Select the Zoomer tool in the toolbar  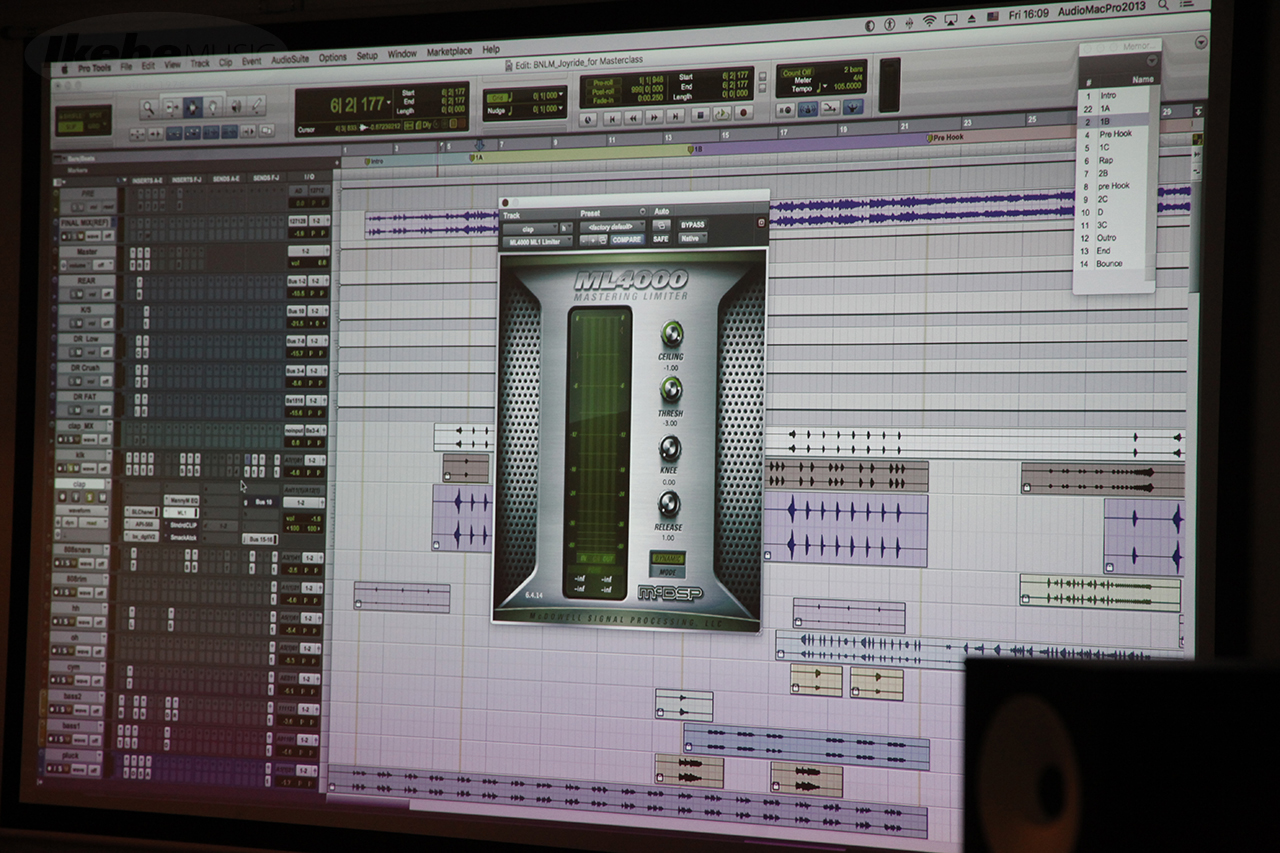148,107
